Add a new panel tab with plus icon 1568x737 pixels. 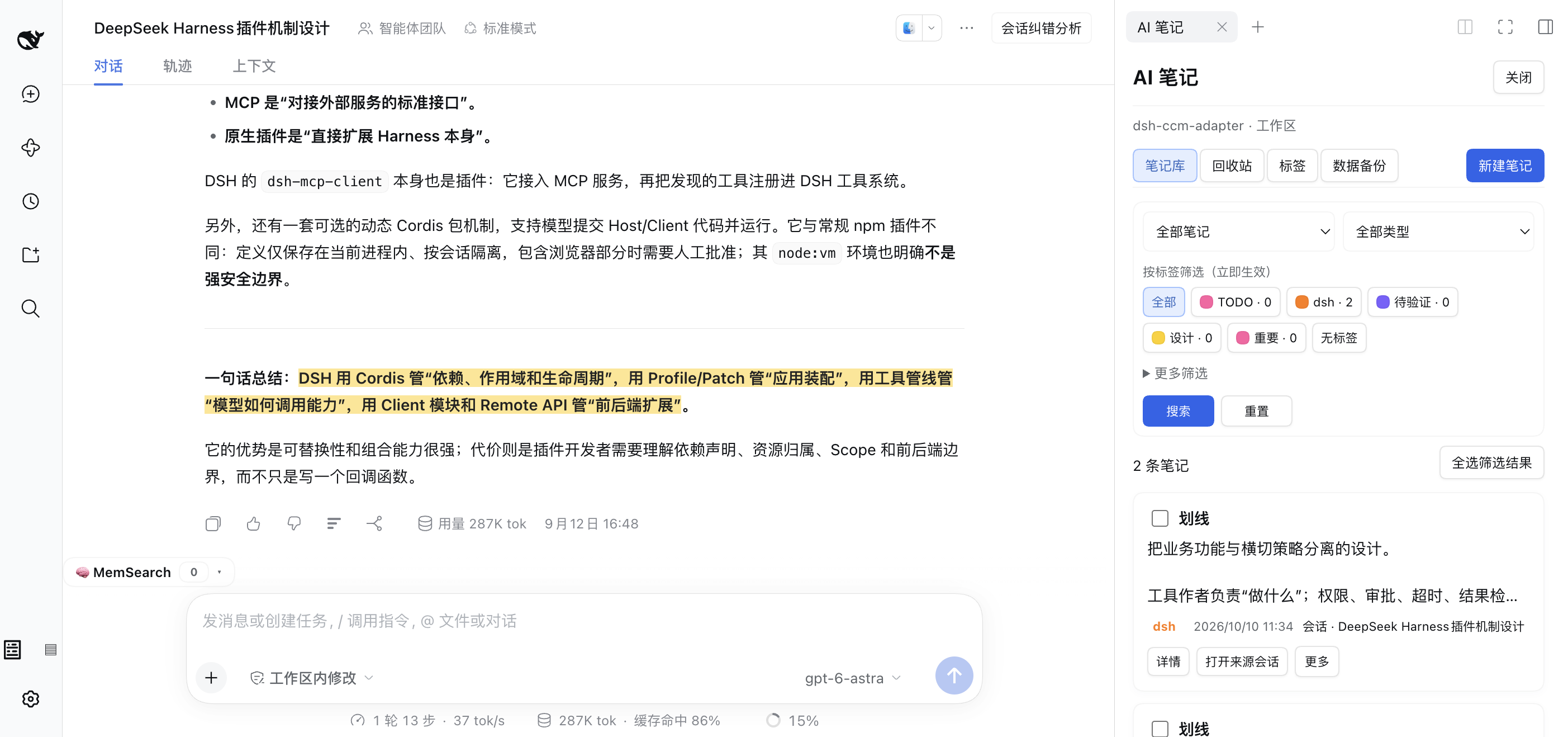(1257, 27)
